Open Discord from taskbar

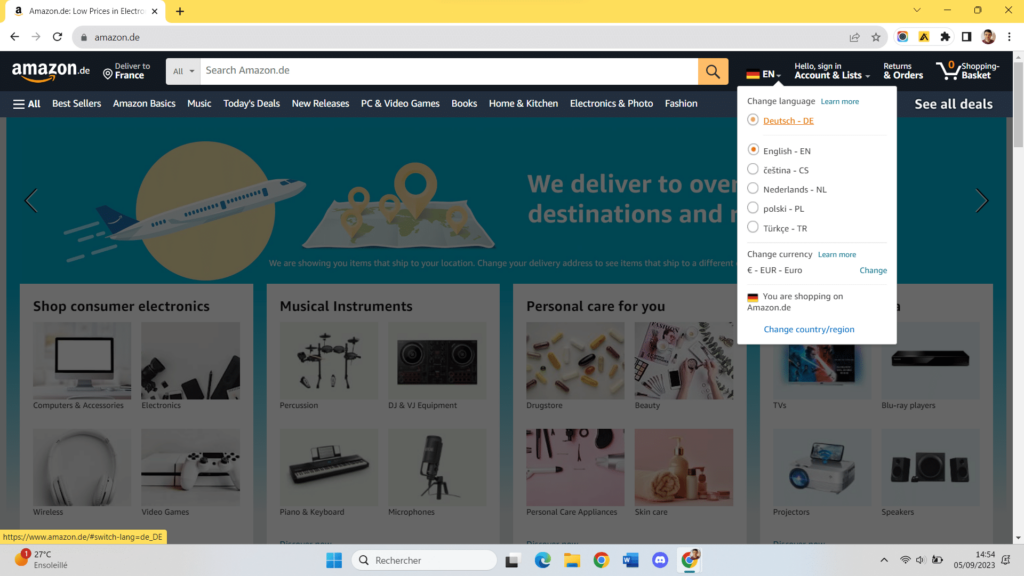pos(660,560)
